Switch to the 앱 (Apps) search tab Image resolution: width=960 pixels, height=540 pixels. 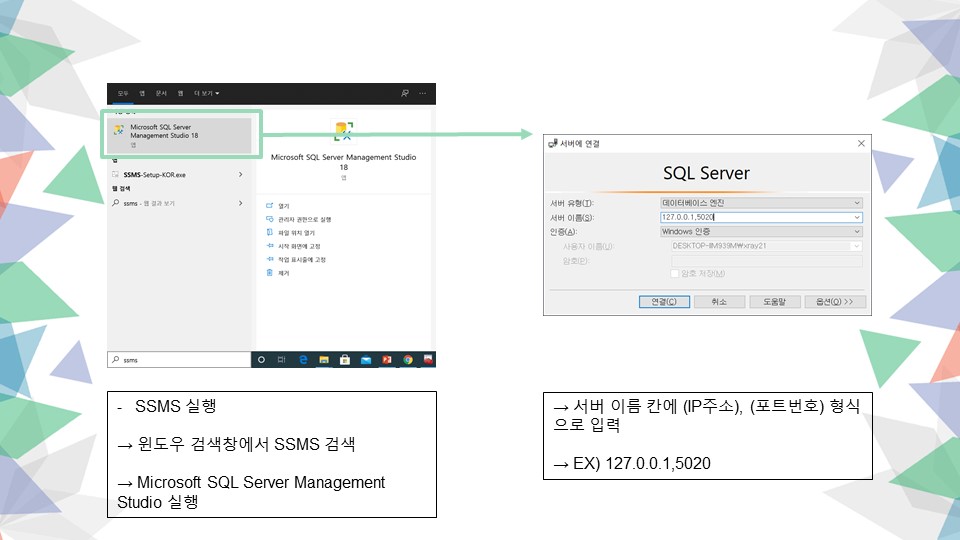pyautogui.click(x=142, y=93)
